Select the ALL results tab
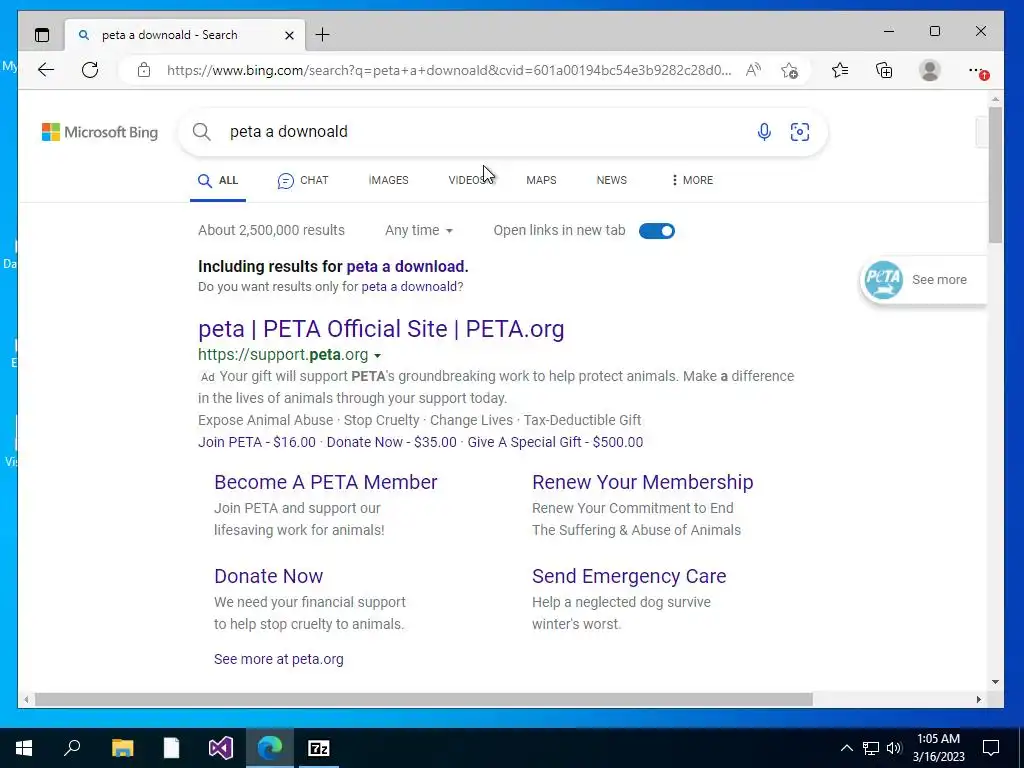The height and width of the screenshot is (768, 1024). 218,180
